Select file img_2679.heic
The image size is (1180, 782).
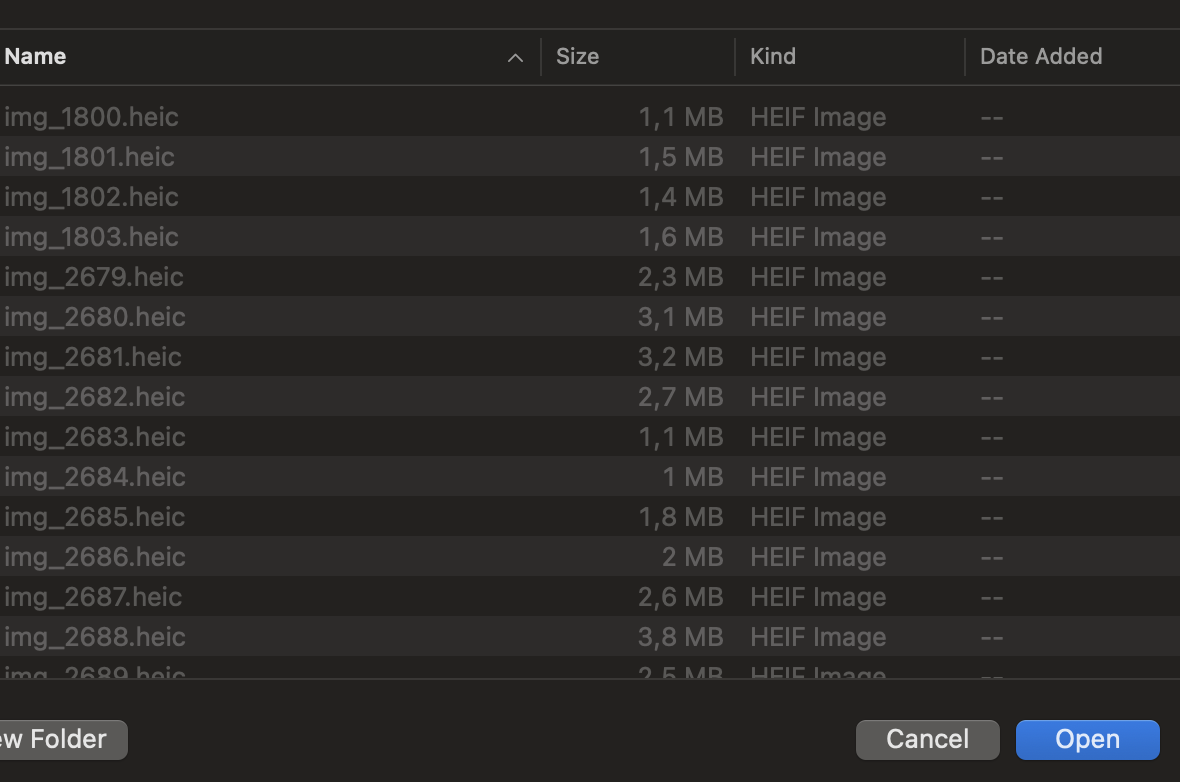coord(94,277)
